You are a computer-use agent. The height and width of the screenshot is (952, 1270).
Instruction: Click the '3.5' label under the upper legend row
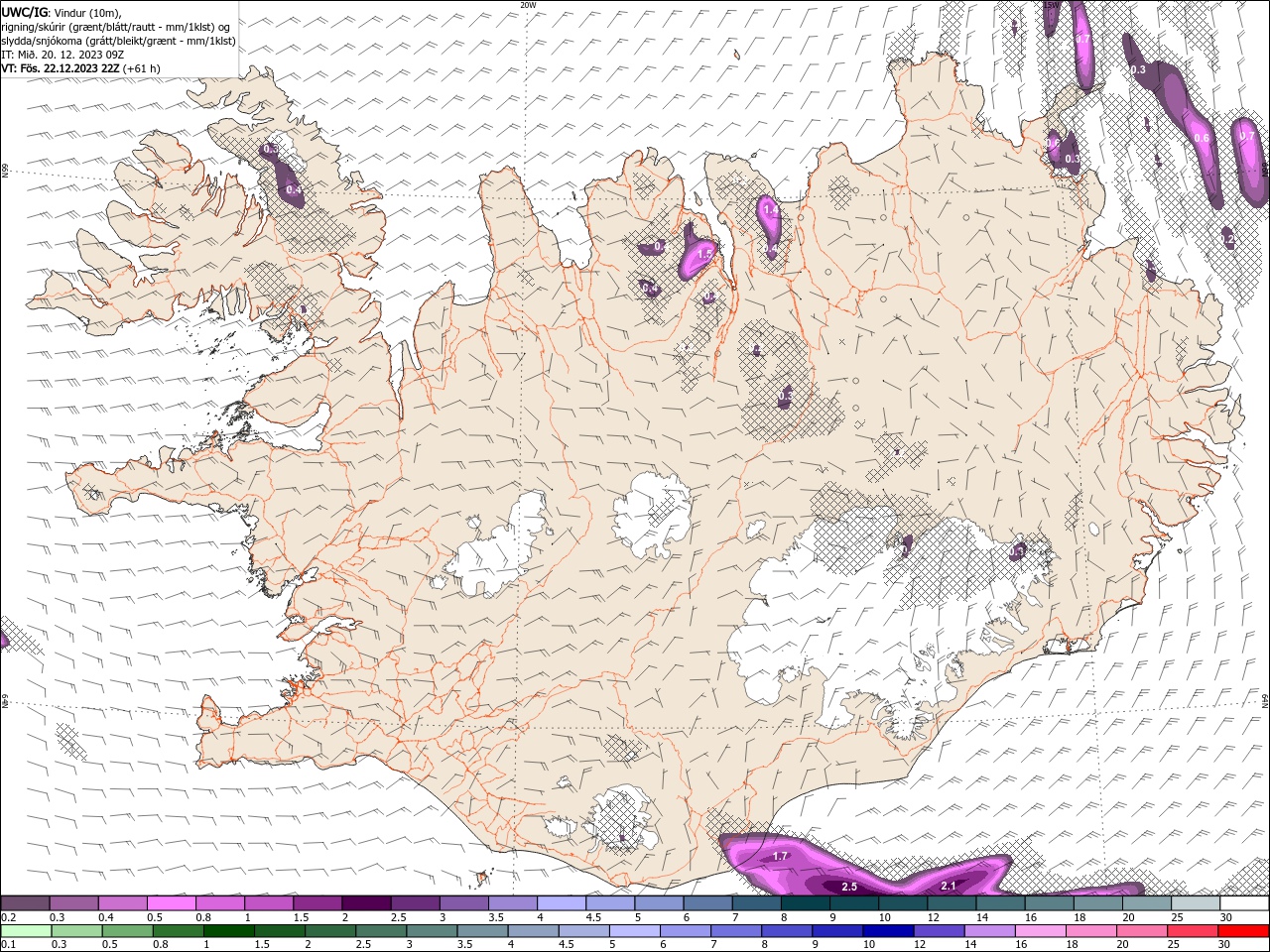coord(494,917)
